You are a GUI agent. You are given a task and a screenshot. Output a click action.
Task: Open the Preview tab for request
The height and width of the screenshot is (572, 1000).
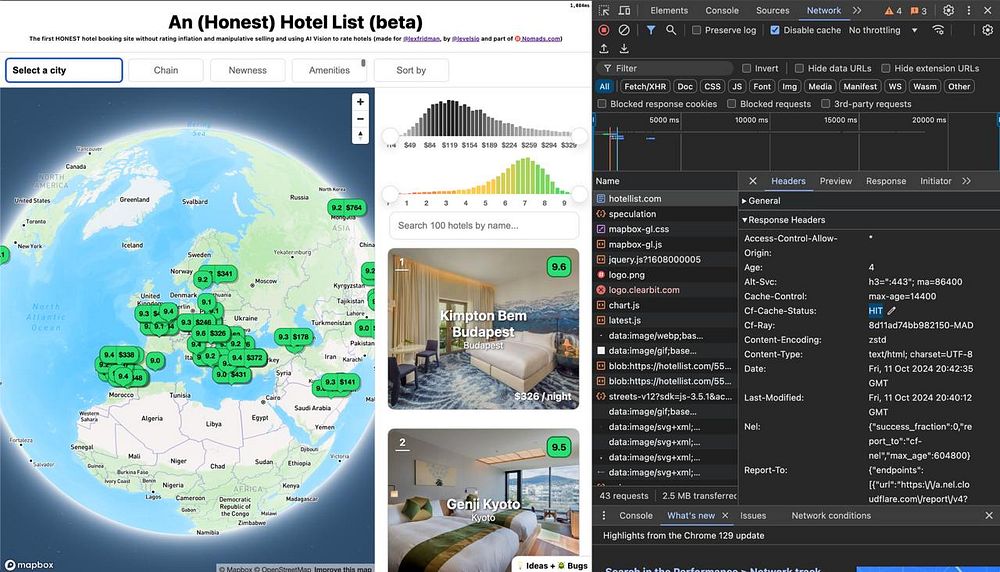pos(835,181)
